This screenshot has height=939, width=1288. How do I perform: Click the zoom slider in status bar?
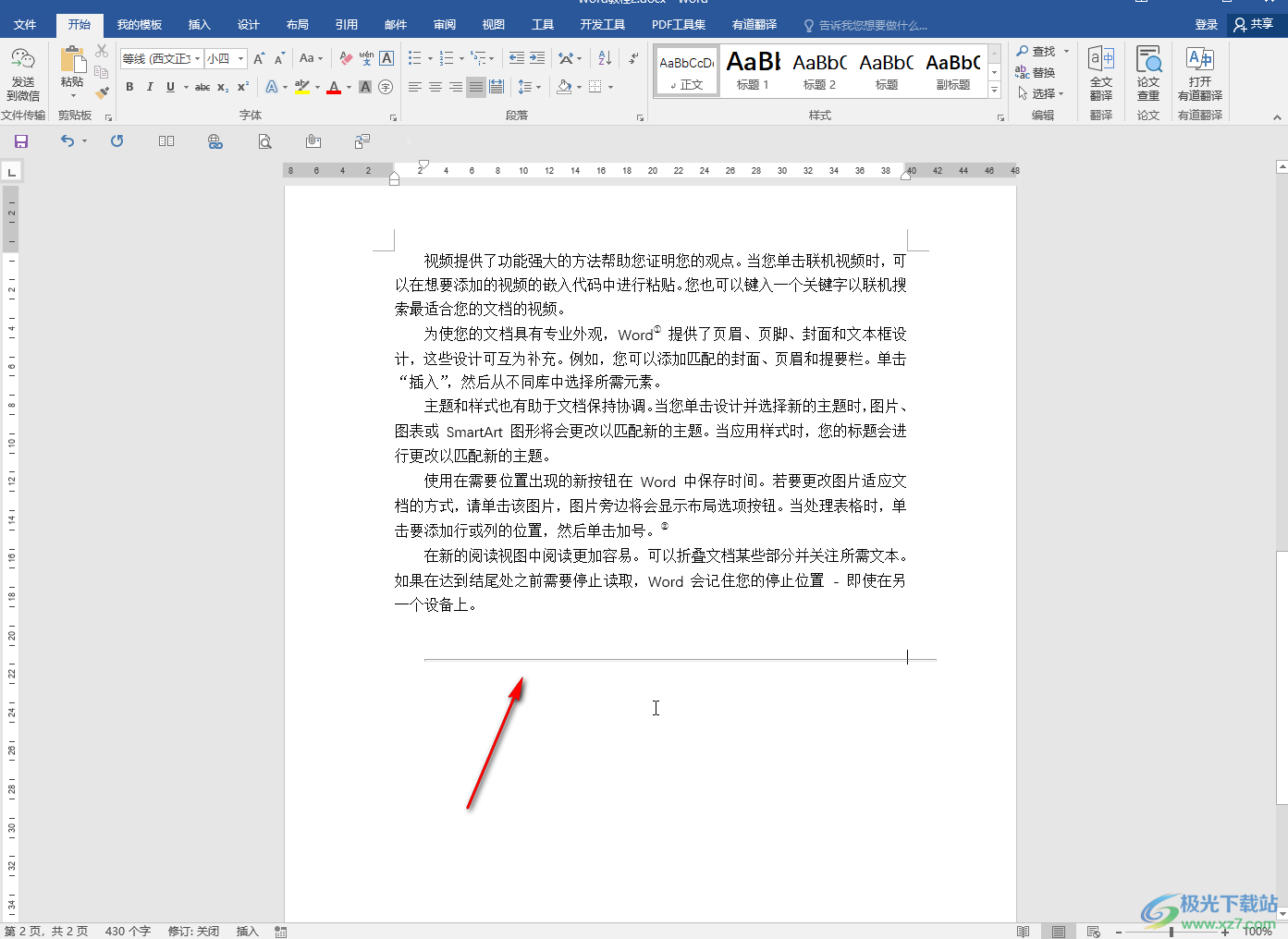(1171, 932)
